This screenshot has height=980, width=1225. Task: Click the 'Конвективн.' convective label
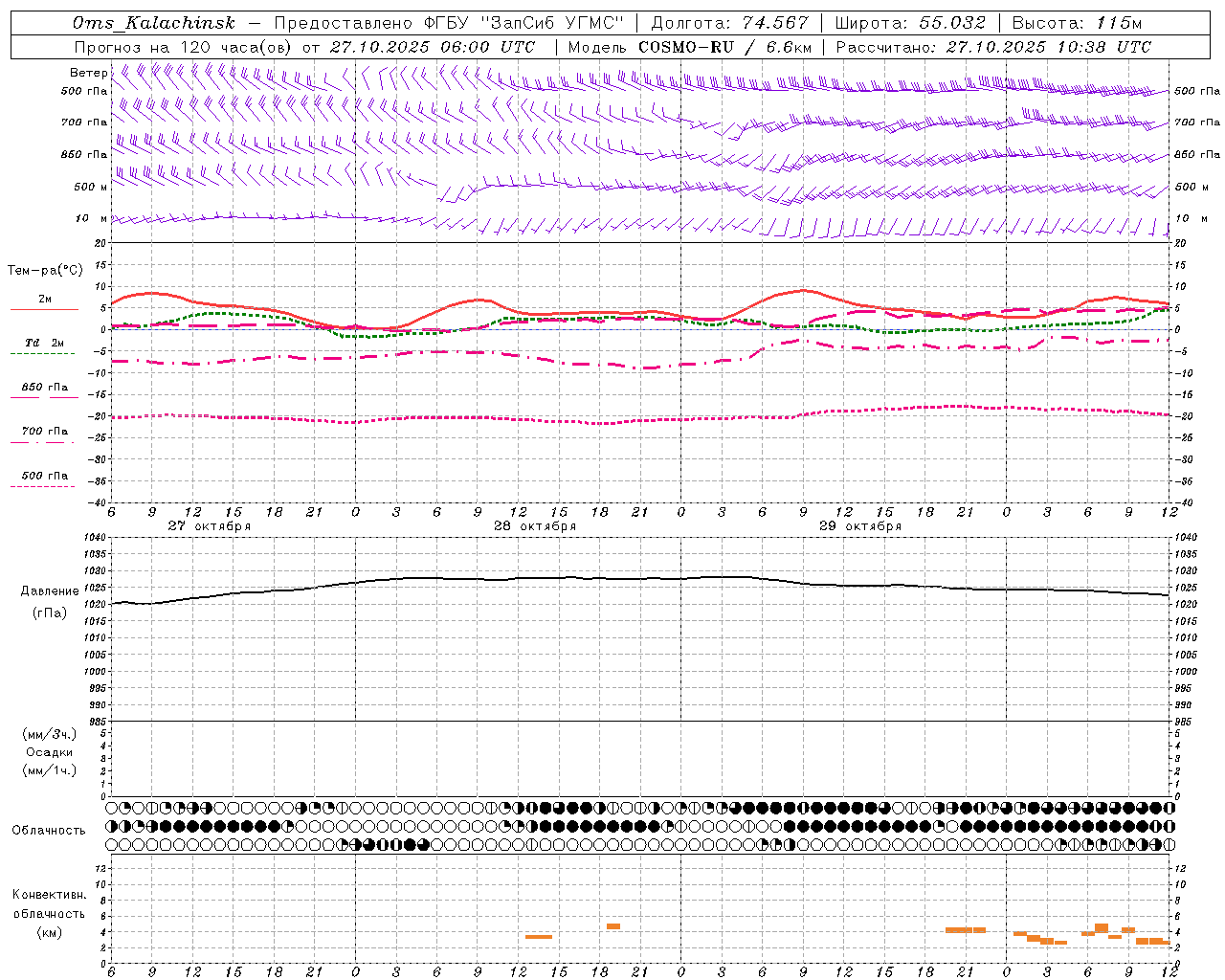click(x=49, y=895)
